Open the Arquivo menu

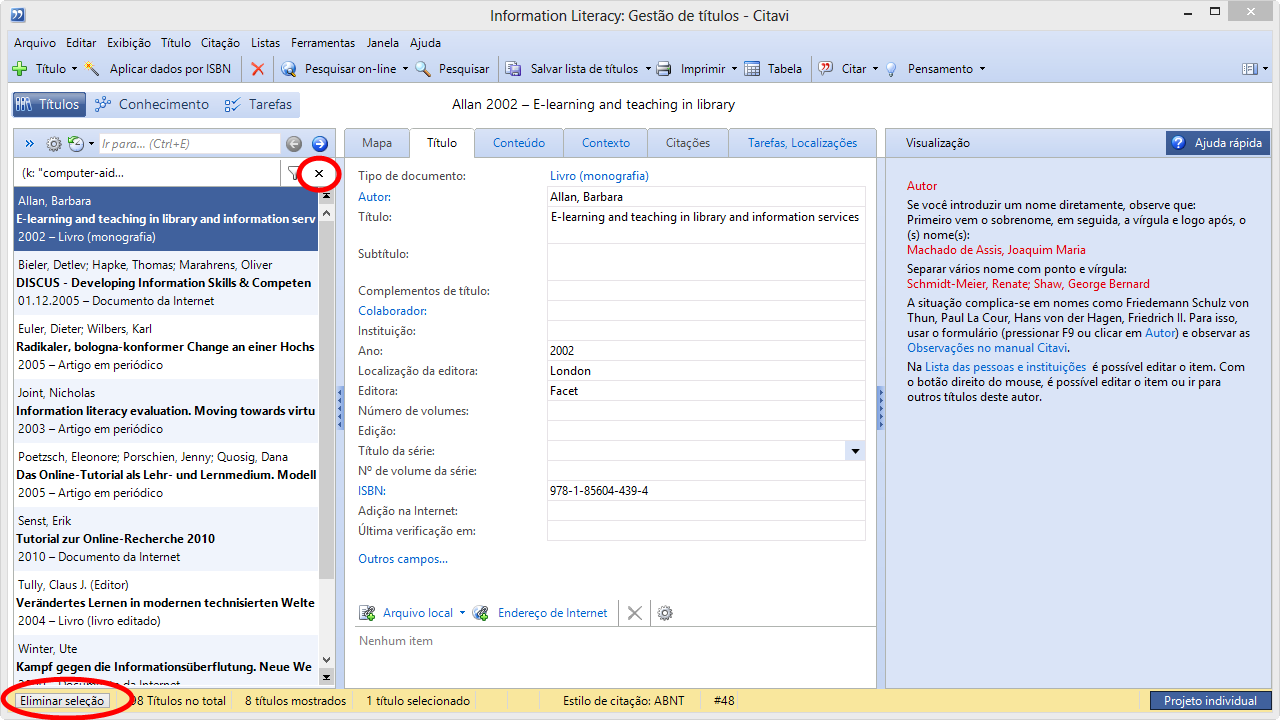35,43
